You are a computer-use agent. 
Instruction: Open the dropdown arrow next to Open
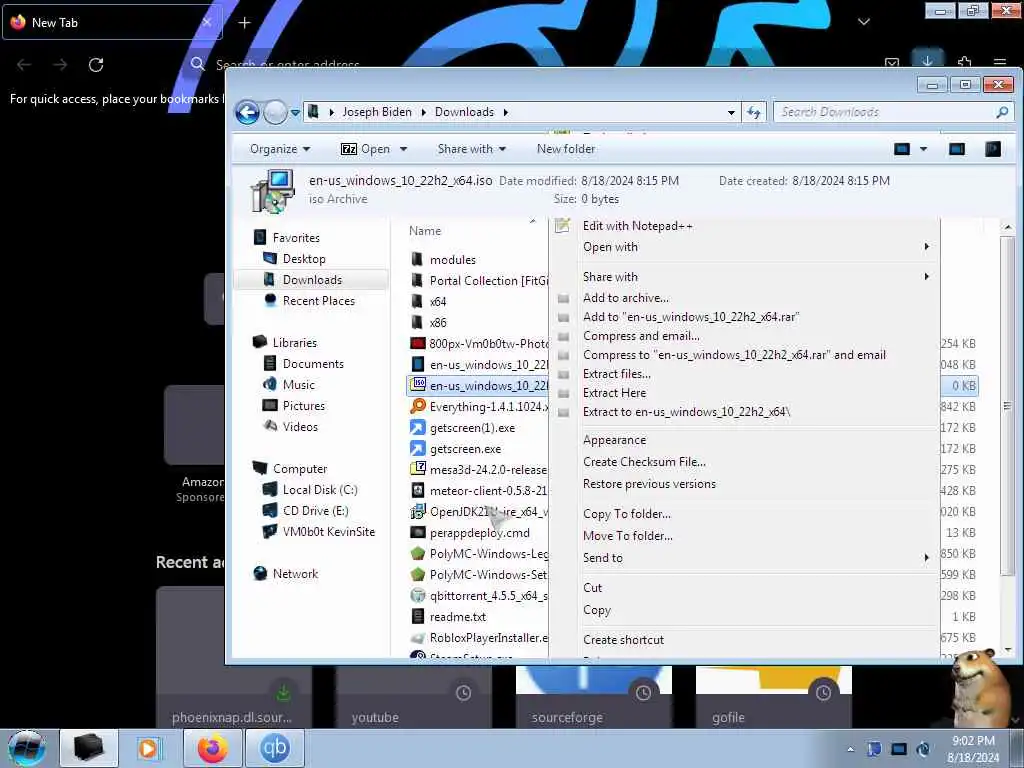point(404,150)
